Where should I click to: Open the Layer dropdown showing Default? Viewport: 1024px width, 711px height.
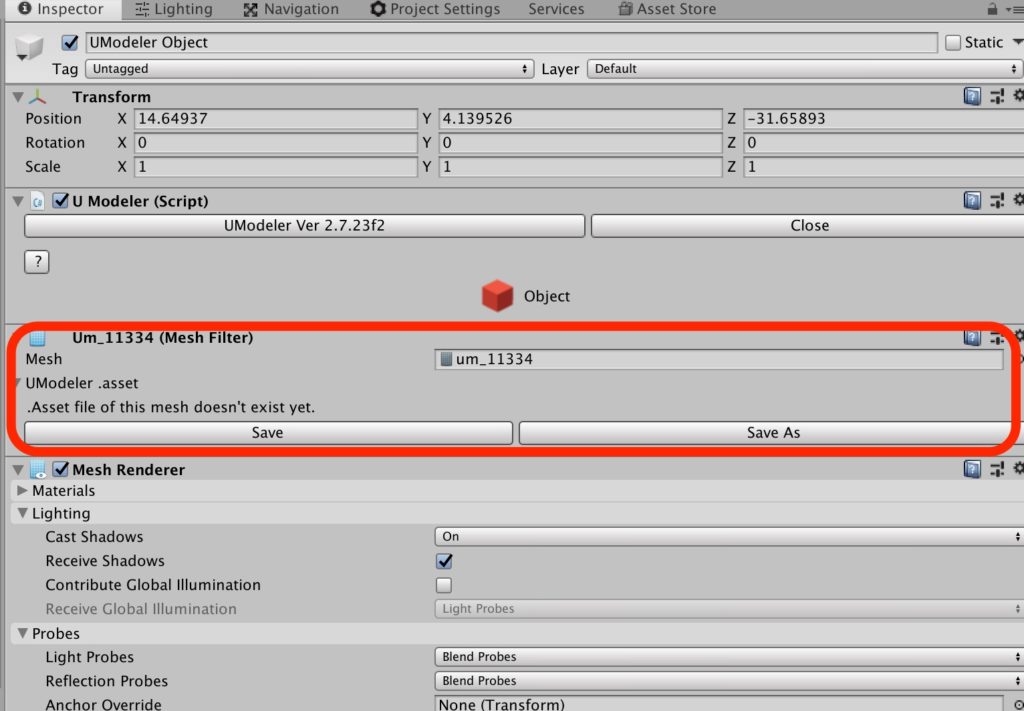804,69
